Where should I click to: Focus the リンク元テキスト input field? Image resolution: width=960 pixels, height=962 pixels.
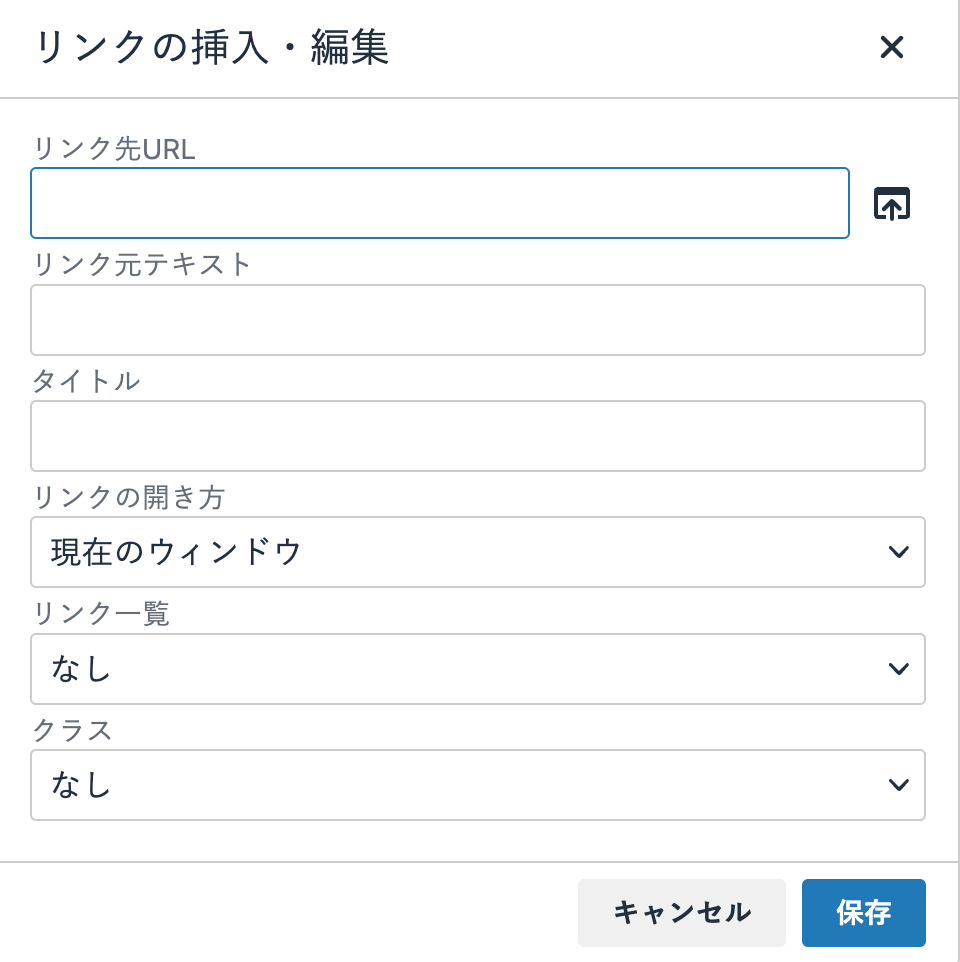pyautogui.click(x=477, y=320)
